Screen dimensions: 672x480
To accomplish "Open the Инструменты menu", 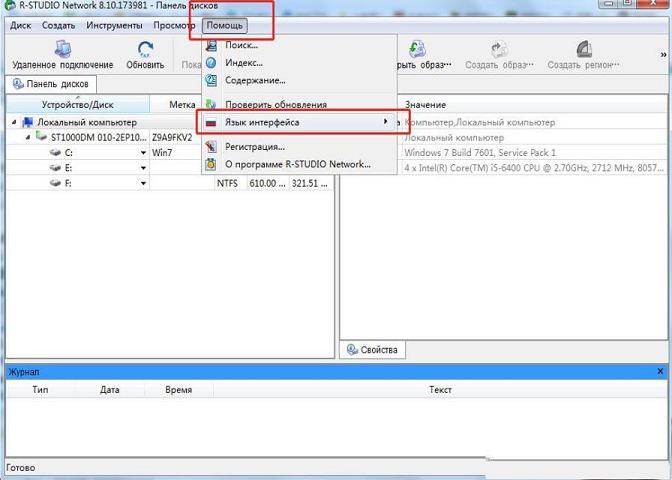I will click(113, 25).
